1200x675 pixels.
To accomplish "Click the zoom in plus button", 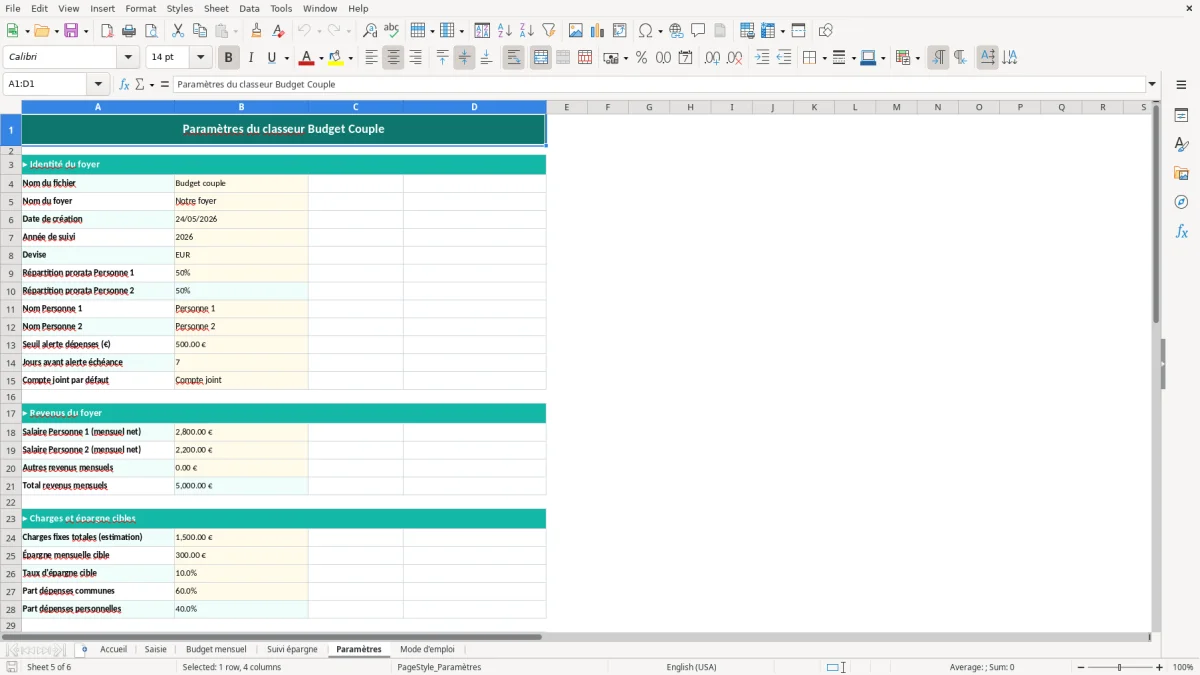I will pyautogui.click(x=1160, y=667).
